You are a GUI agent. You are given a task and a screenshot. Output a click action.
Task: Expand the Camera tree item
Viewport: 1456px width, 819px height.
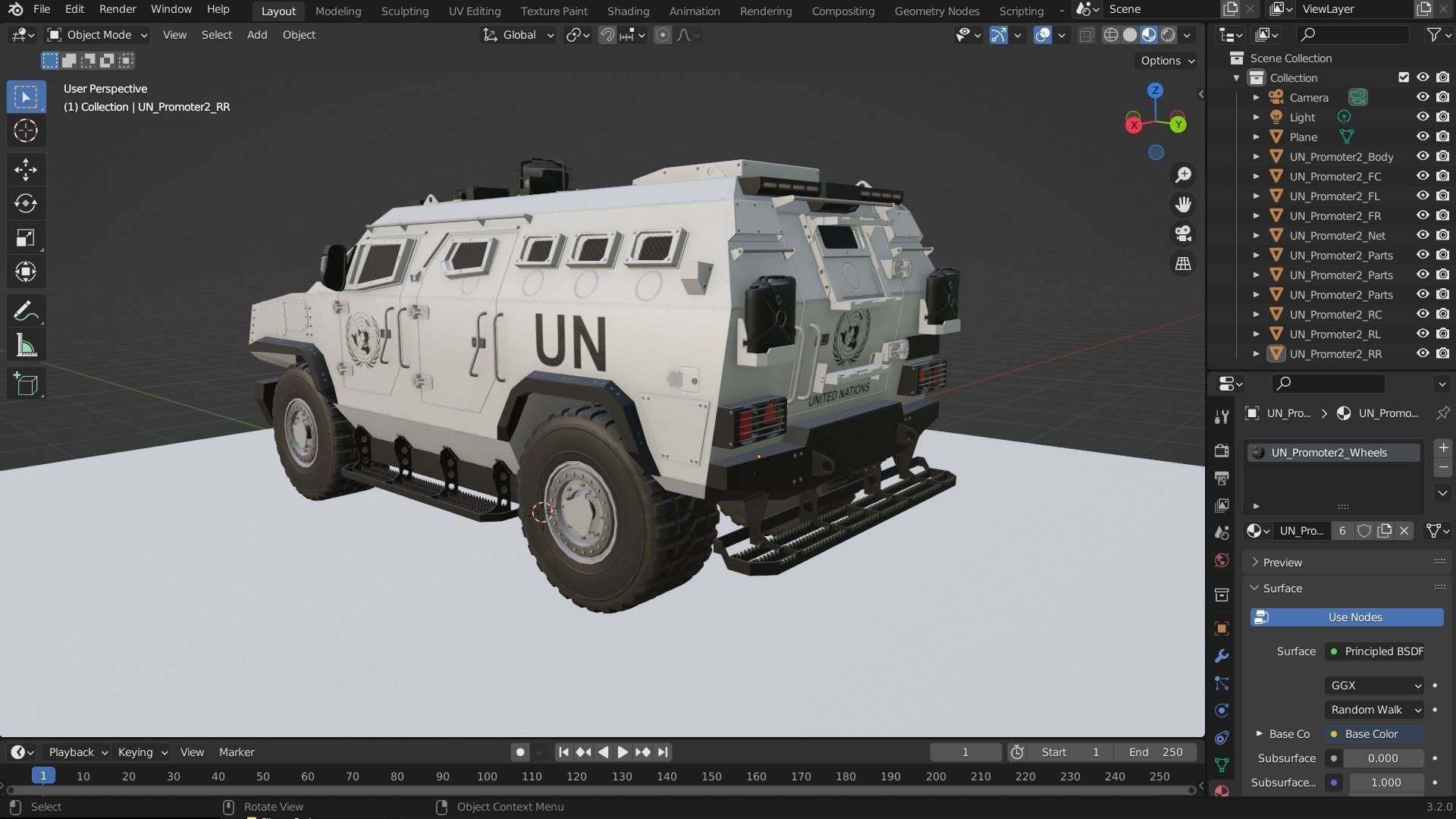click(x=1256, y=98)
